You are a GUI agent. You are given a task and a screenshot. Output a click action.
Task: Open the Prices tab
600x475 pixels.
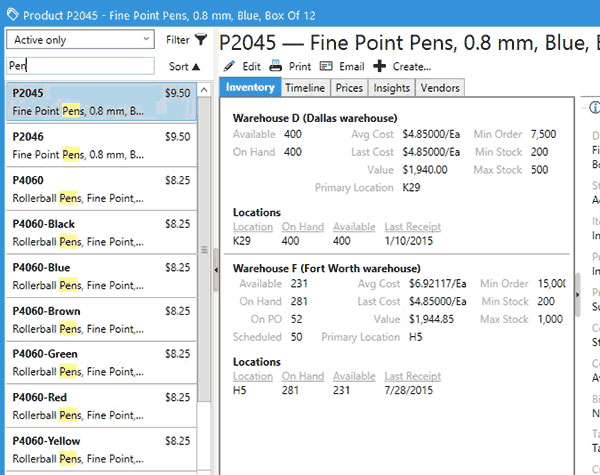click(x=349, y=88)
